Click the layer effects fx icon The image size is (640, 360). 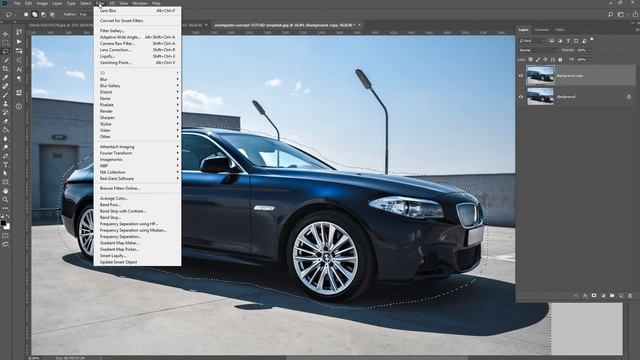585,296
